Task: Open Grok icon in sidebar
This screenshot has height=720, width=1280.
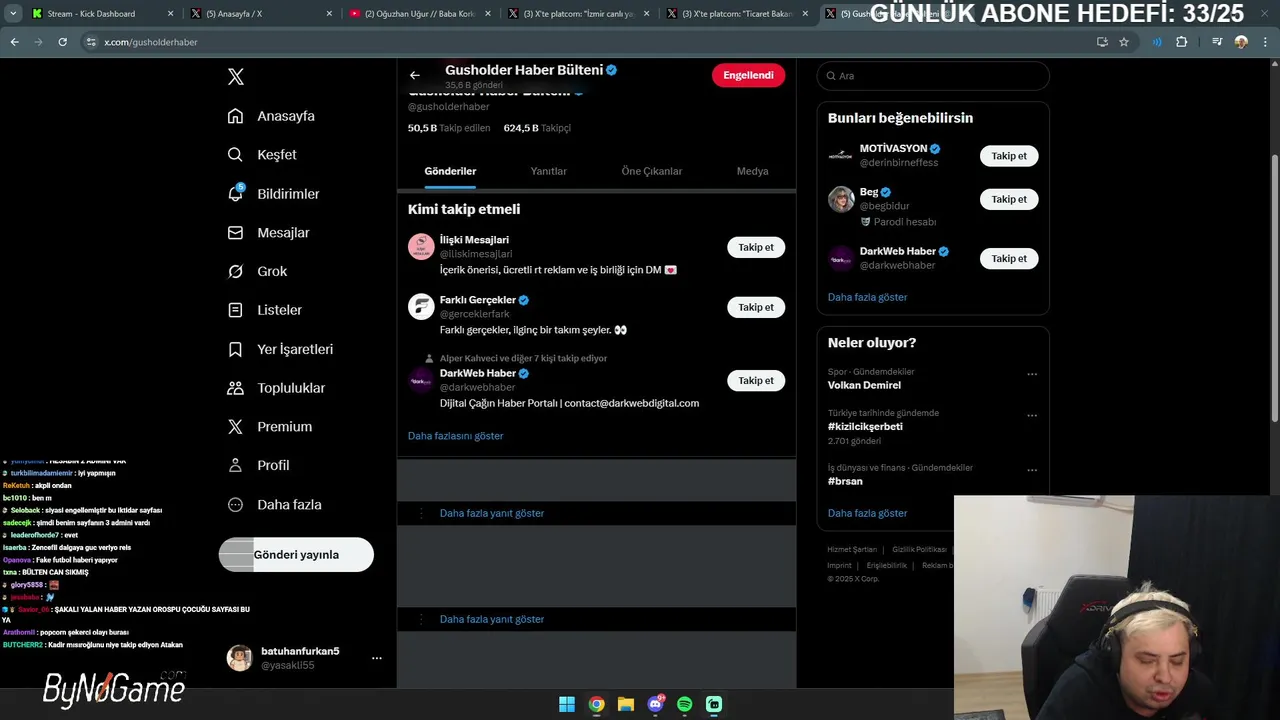Action: click(235, 271)
